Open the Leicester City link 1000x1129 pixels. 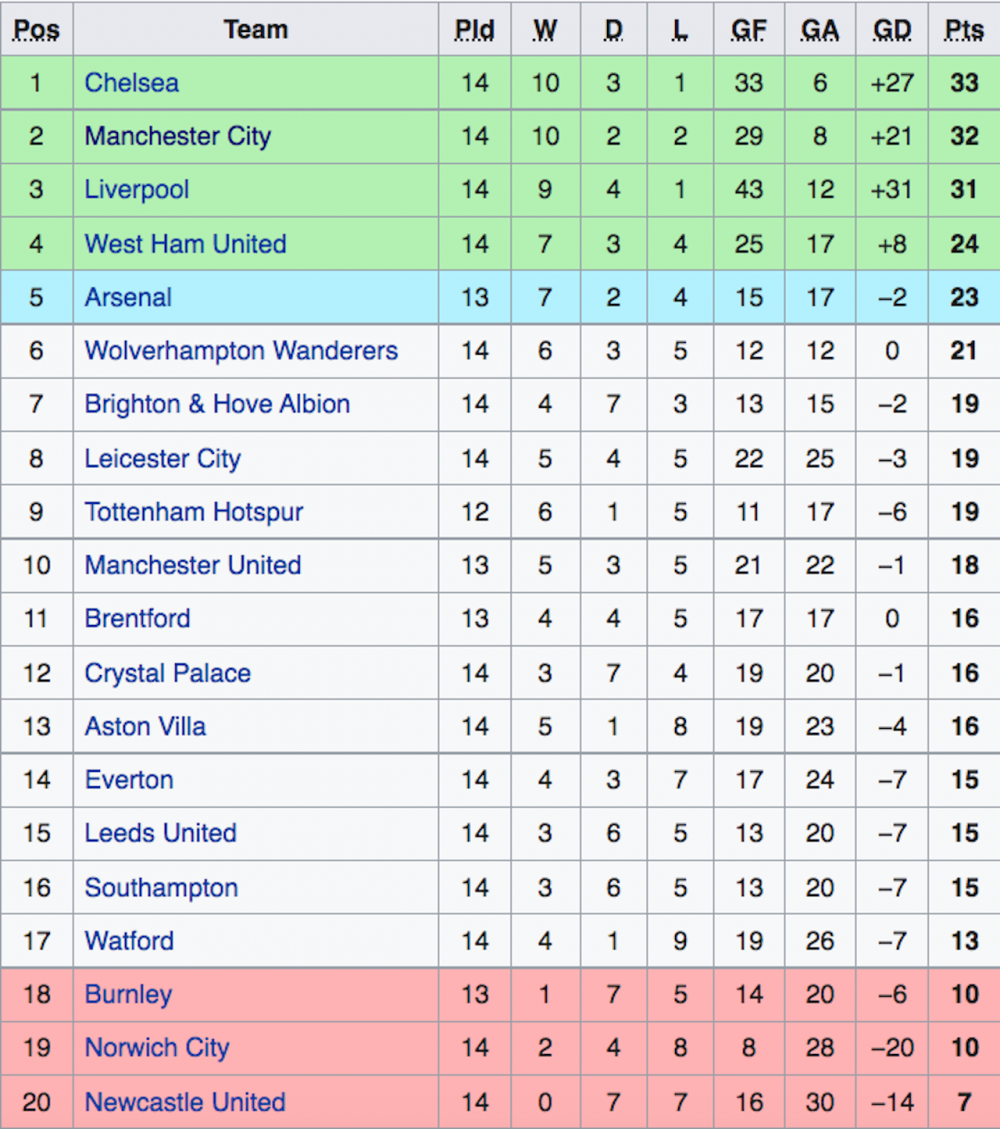pos(163,459)
